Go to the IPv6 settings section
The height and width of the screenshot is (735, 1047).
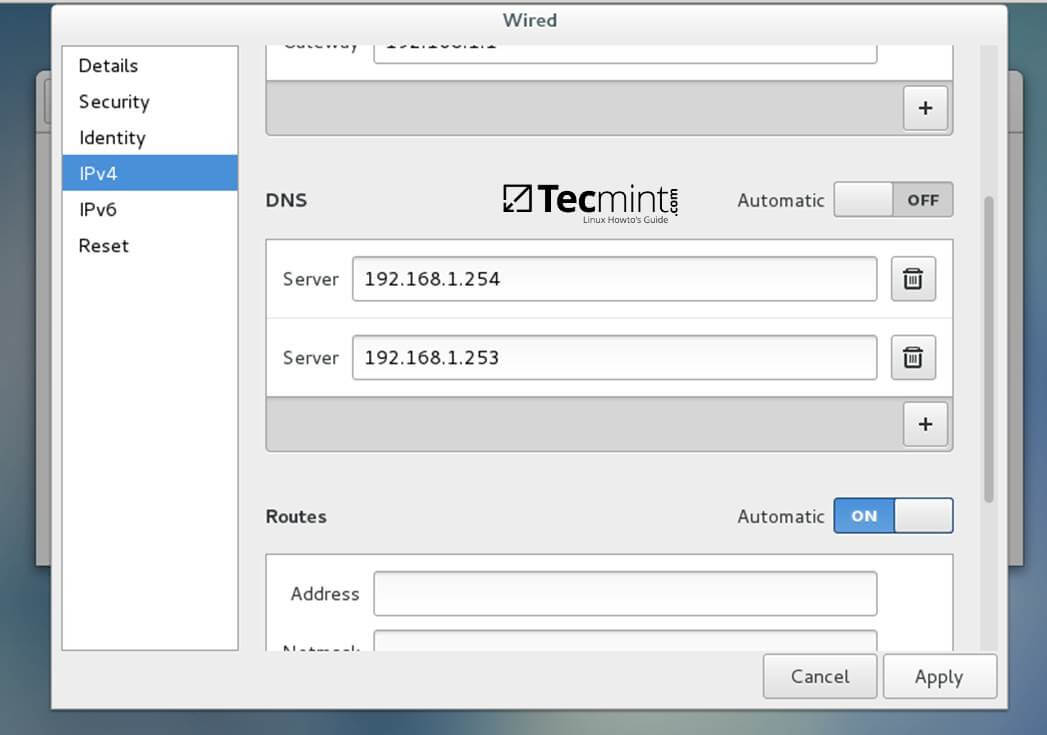98,210
